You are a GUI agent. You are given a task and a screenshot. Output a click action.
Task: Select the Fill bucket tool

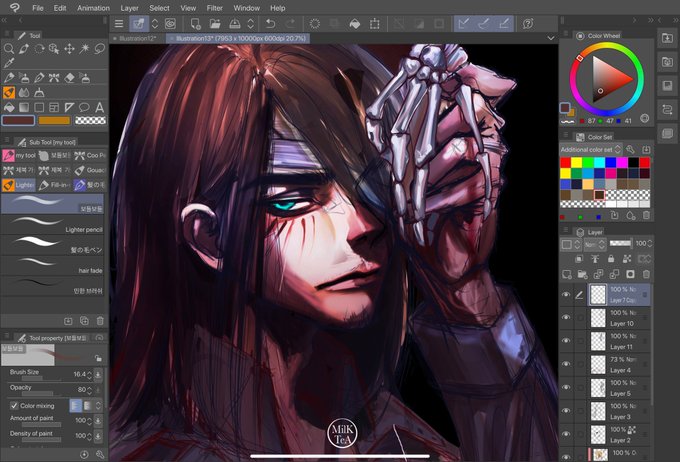9,107
